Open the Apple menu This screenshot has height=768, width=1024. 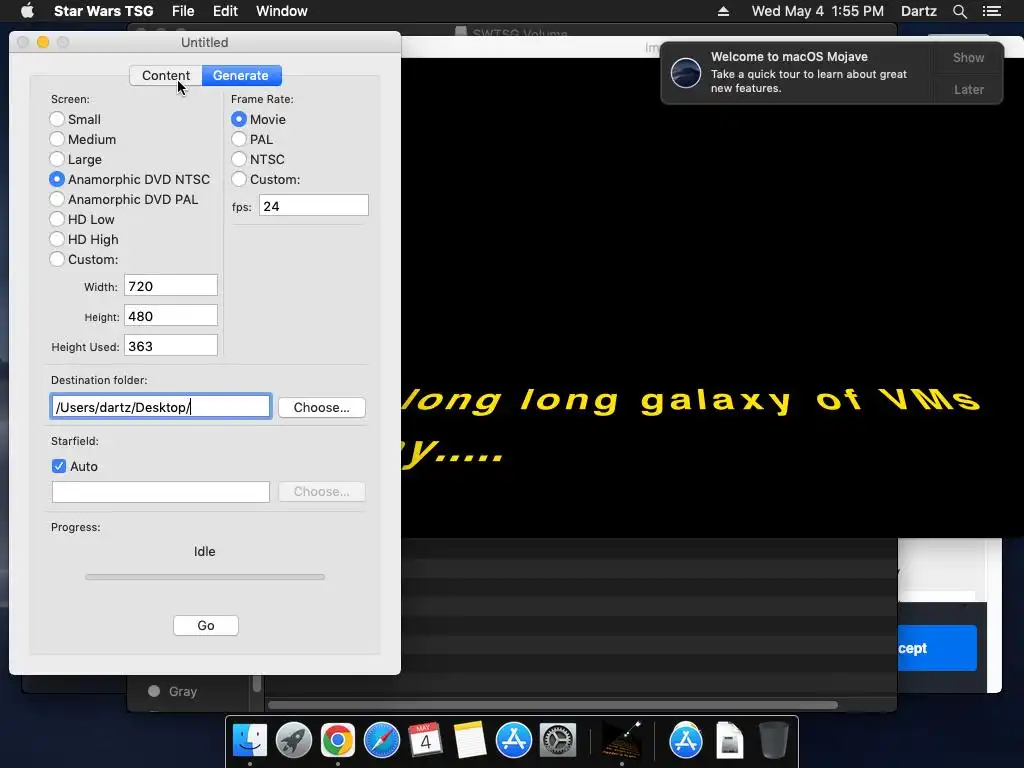coord(27,11)
